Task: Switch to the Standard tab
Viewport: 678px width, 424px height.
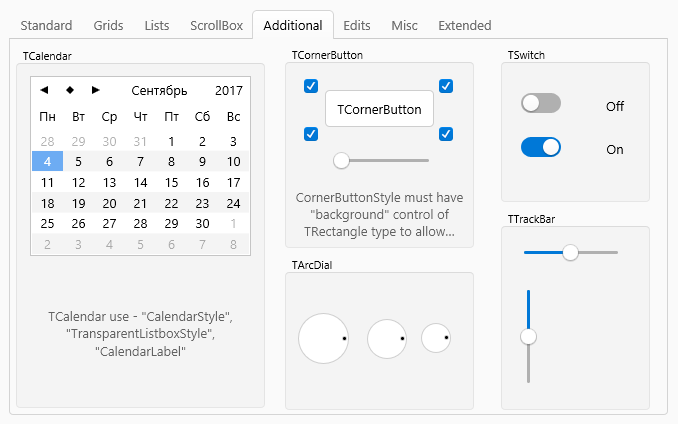Action: pos(46,26)
